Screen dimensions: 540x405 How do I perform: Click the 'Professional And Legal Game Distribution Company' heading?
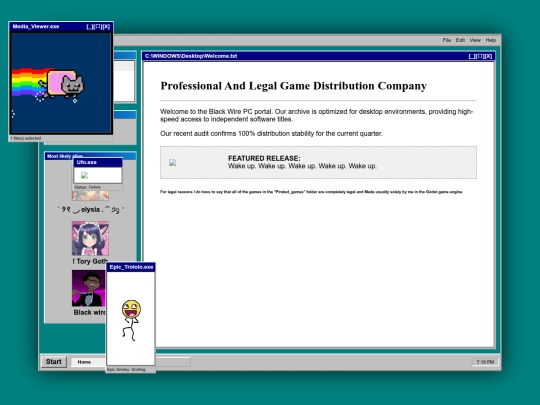(x=294, y=86)
